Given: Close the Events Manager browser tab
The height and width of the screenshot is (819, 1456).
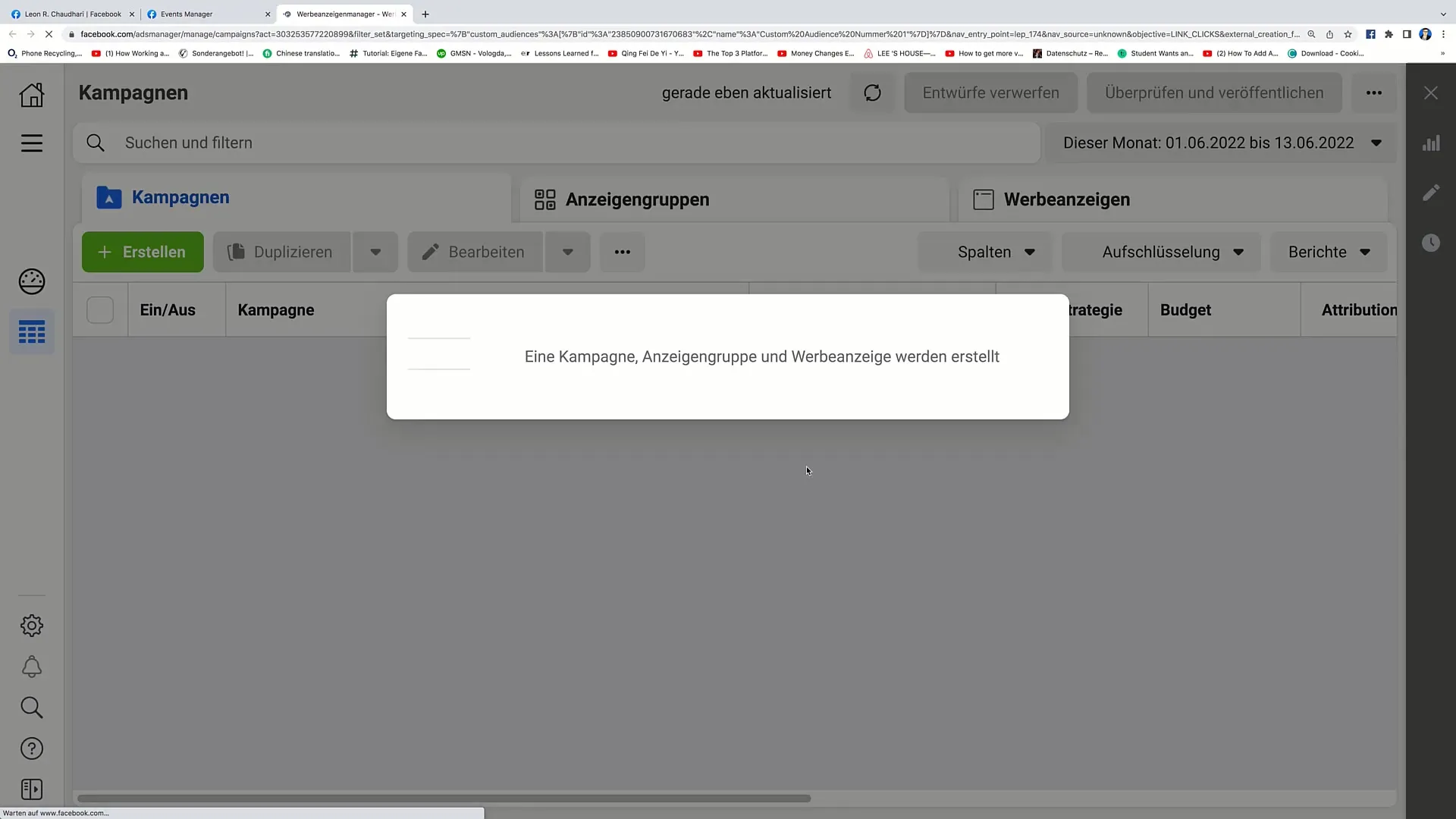Looking at the screenshot, I should point(268,14).
